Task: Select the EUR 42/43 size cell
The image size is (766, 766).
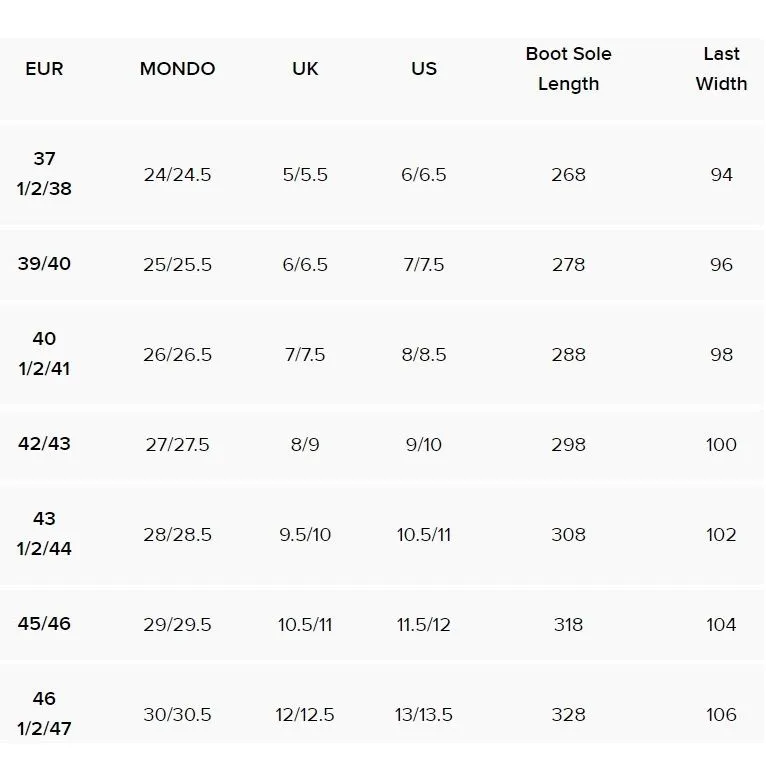Action: pos(44,444)
